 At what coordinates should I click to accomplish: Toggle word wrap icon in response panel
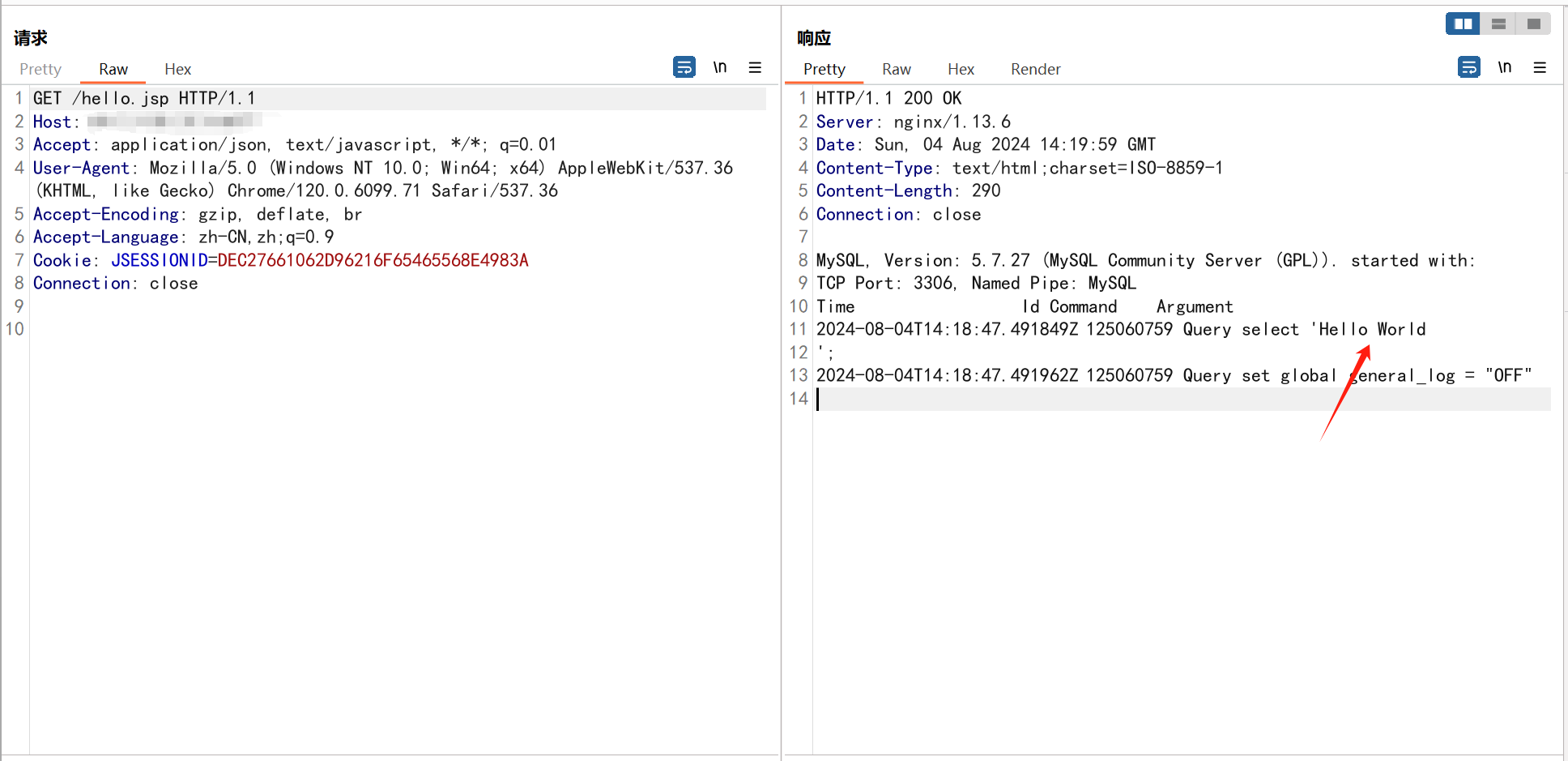[1468, 67]
